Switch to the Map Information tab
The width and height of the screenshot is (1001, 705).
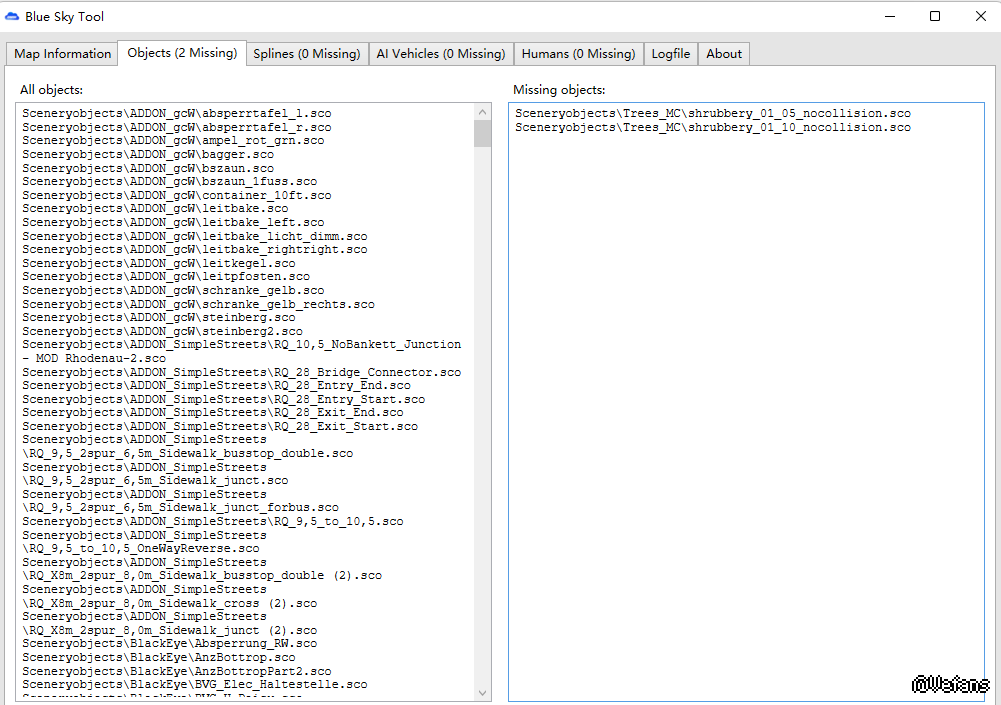tap(62, 54)
